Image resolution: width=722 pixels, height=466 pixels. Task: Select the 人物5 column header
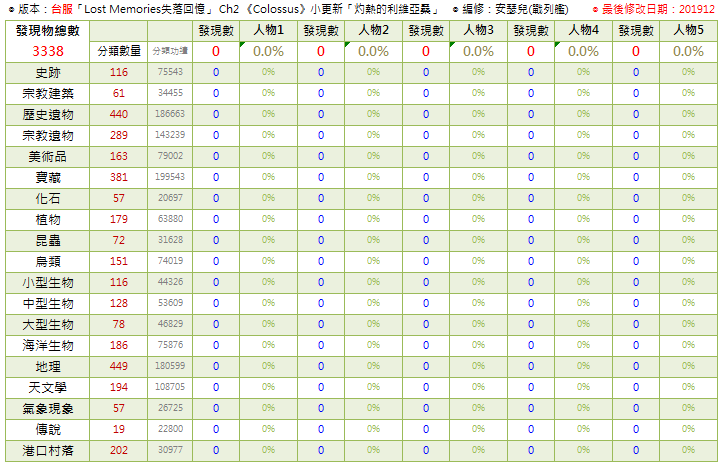[688, 30]
